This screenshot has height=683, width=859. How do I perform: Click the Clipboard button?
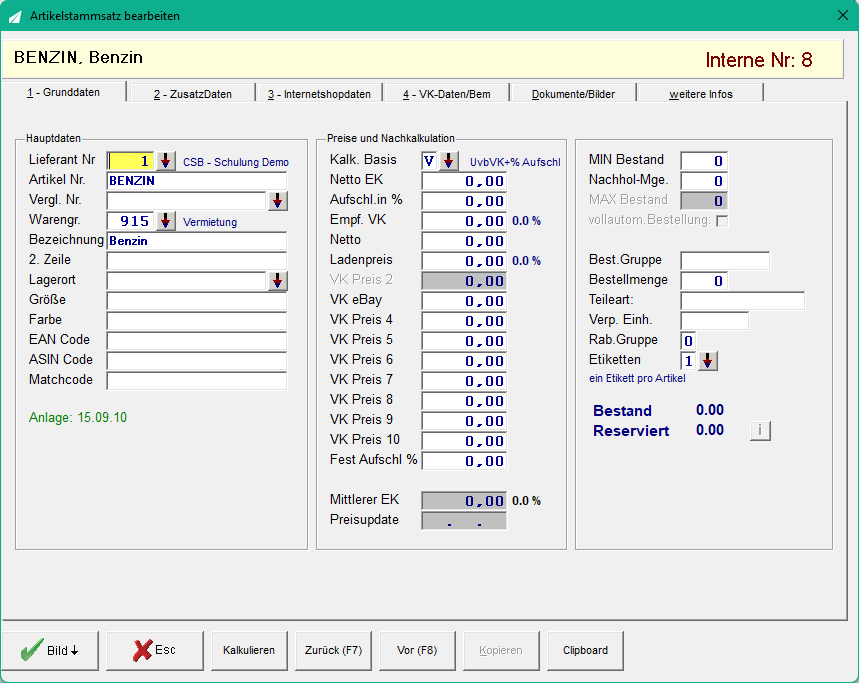585,650
